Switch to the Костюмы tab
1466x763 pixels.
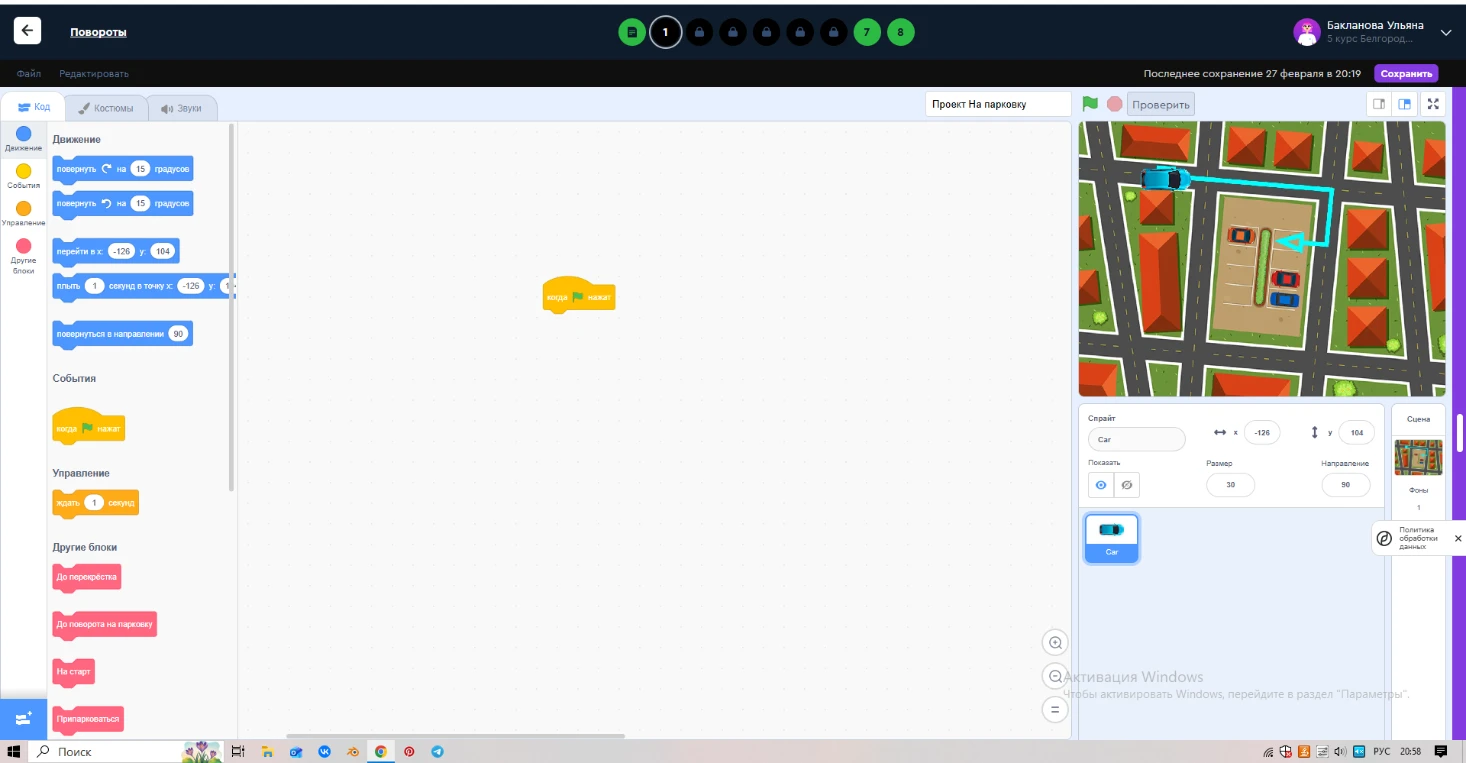click(106, 108)
